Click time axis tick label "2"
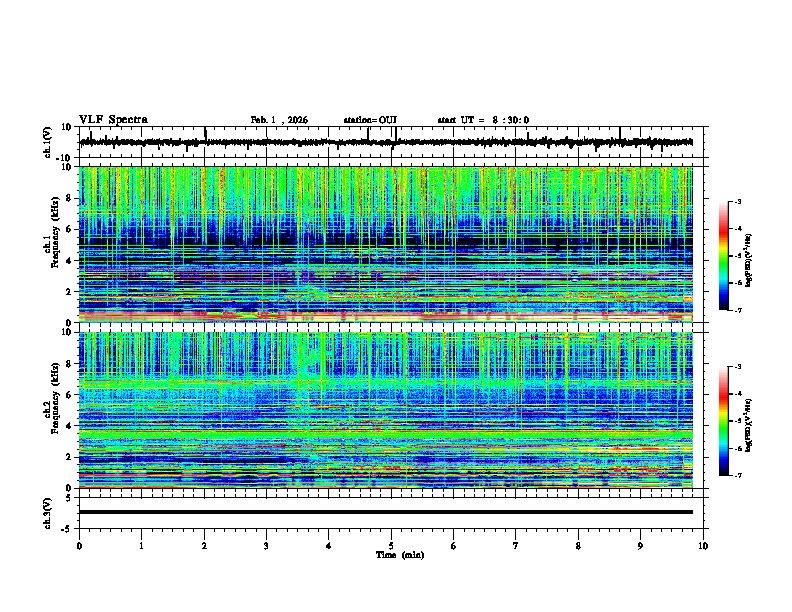Image resolution: width=792 pixels, height=612 pixels. tap(204, 546)
